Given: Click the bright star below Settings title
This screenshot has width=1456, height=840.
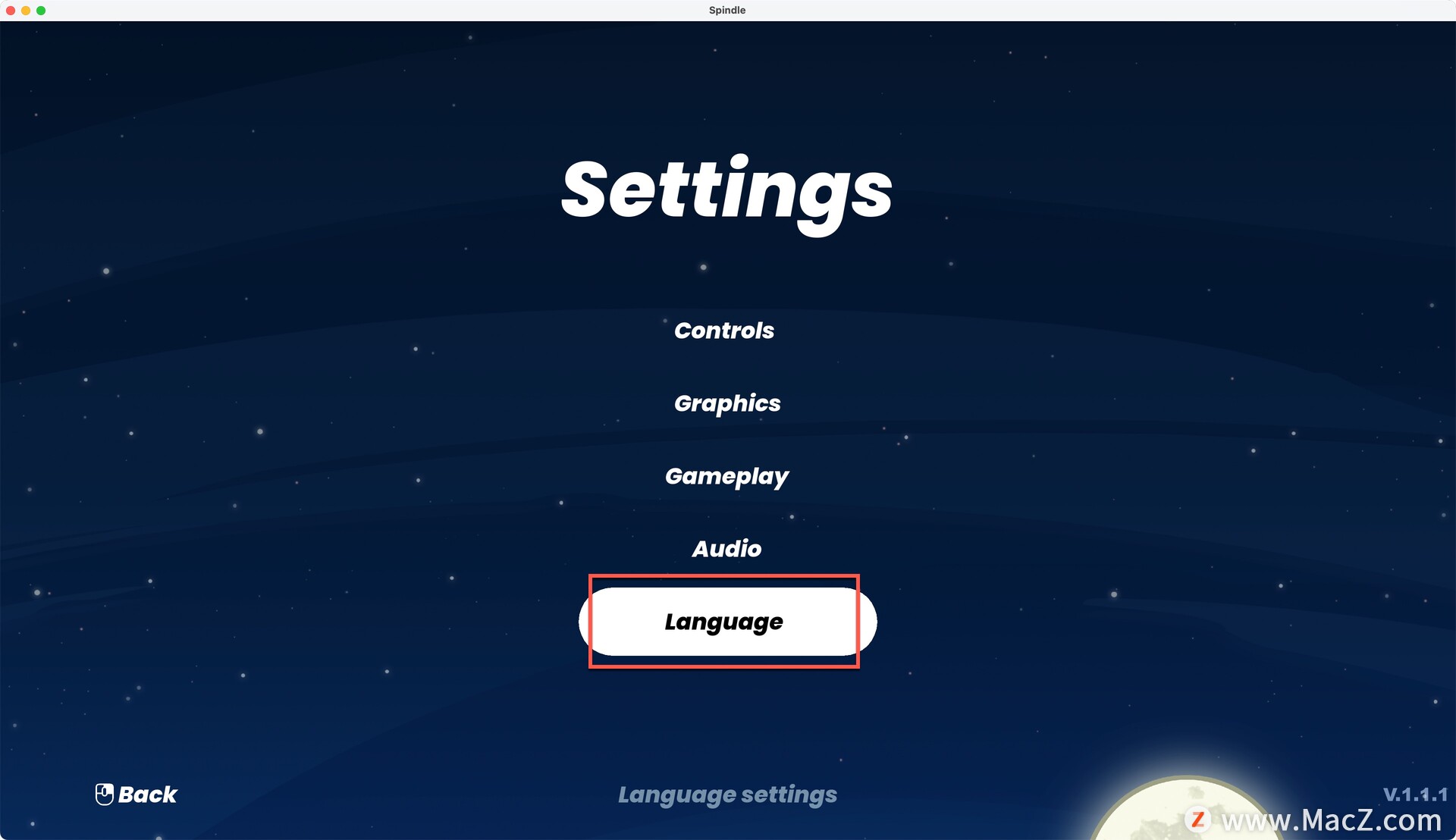Looking at the screenshot, I should [x=703, y=267].
